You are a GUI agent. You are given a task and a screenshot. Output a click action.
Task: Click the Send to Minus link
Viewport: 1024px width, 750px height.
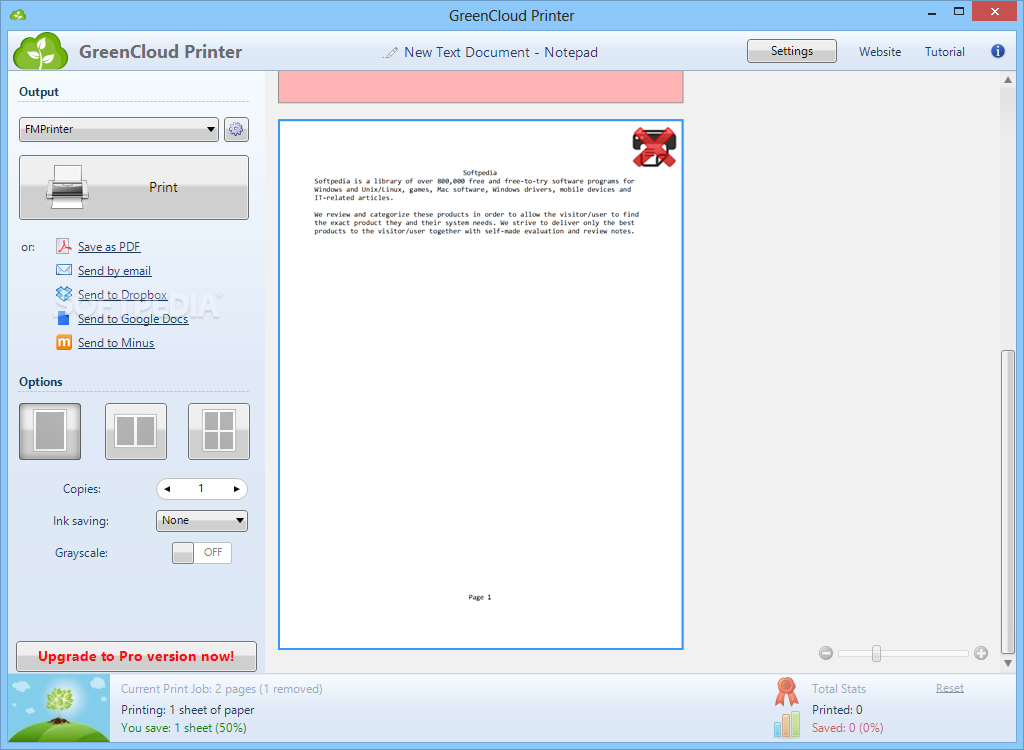[x=116, y=343]
